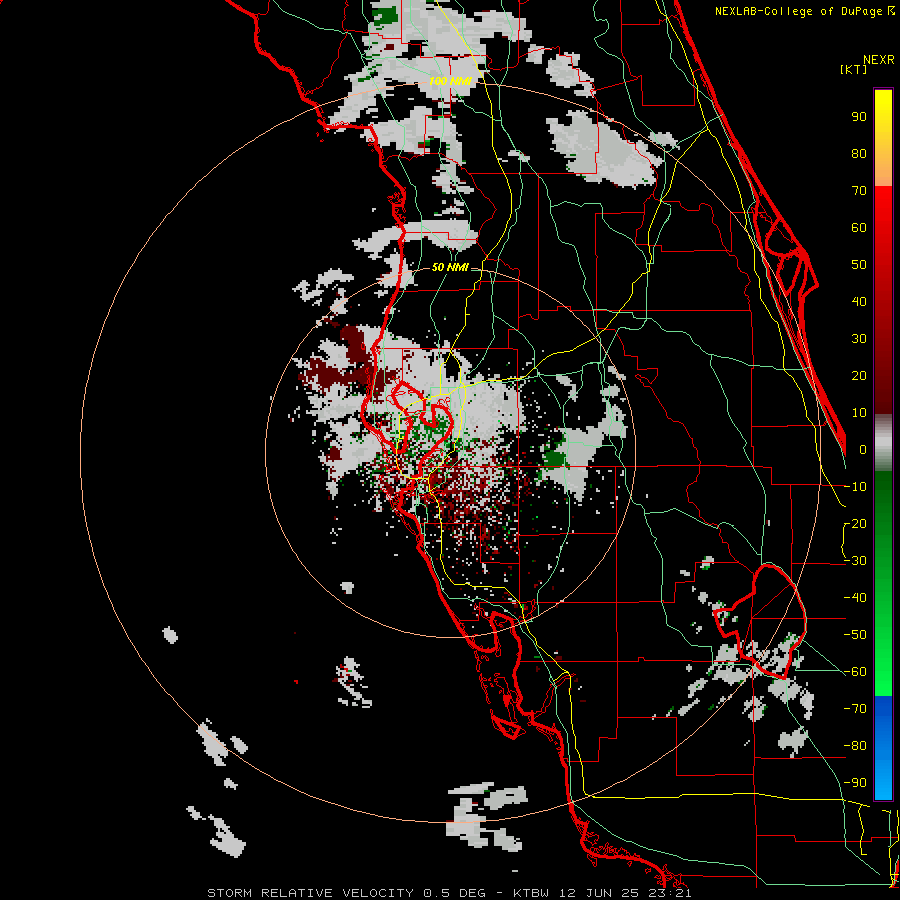Image resolution: width=900 pixels, height=900 pixels.
Task: Click the 20 value on the velocity scale
Action: [859, 375]
